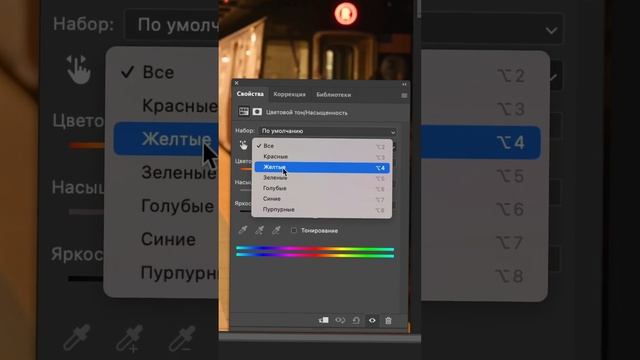Screen dimensions: 640x360
Task: Choose Пурпурные in the color range menu
Action: point(322,209)
